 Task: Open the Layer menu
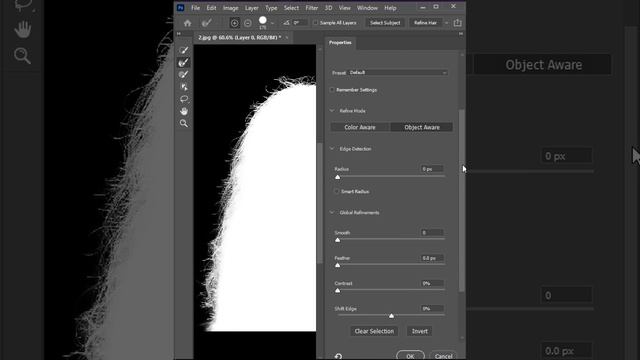click(251, 8)
